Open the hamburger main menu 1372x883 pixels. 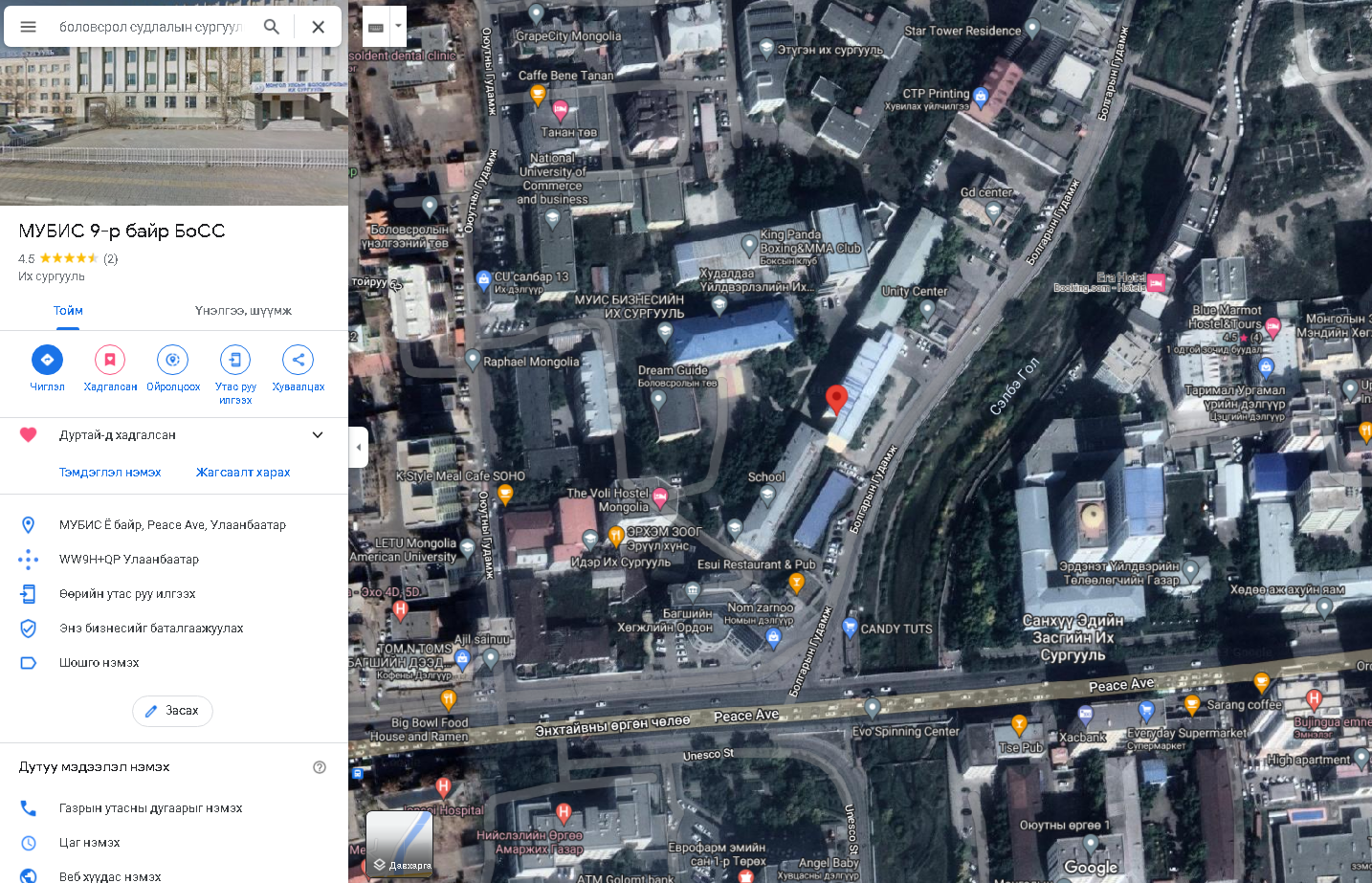pos(29,27)
